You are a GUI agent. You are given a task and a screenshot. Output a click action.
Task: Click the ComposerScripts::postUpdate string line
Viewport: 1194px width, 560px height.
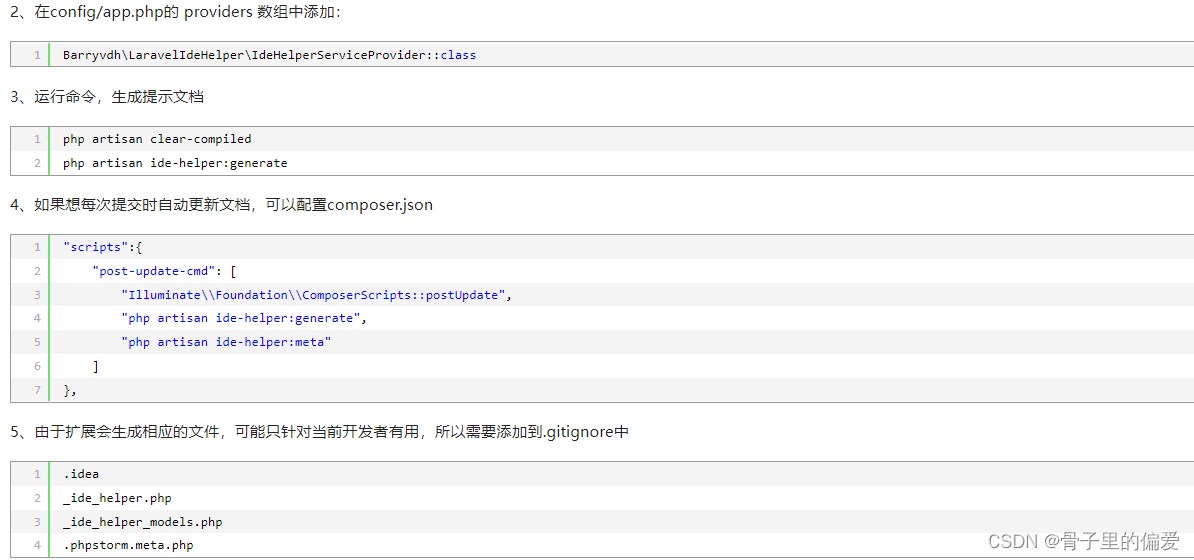click(x=316, y=294)
